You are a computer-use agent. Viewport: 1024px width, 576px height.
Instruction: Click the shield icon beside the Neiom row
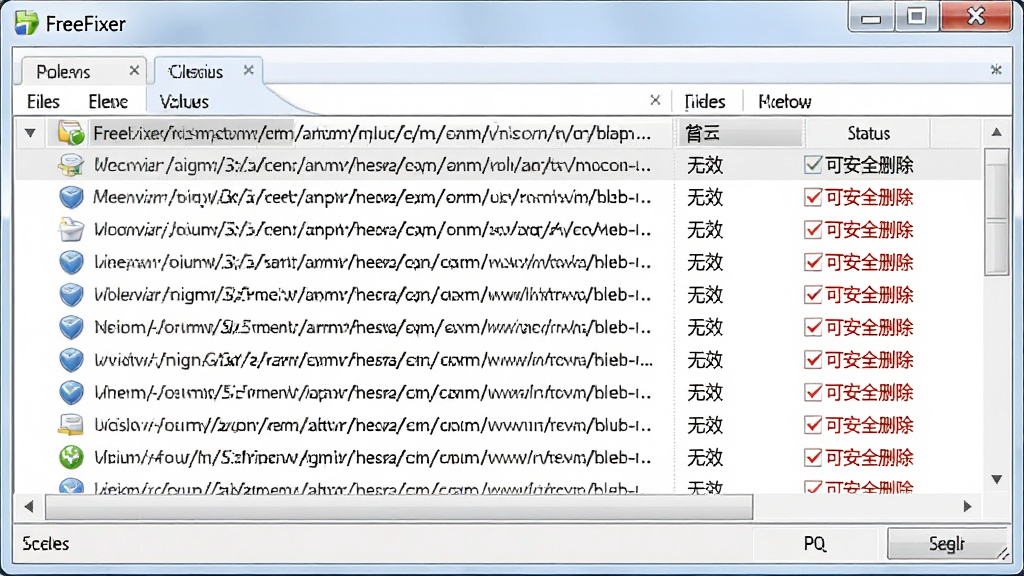tap(71, 327)
